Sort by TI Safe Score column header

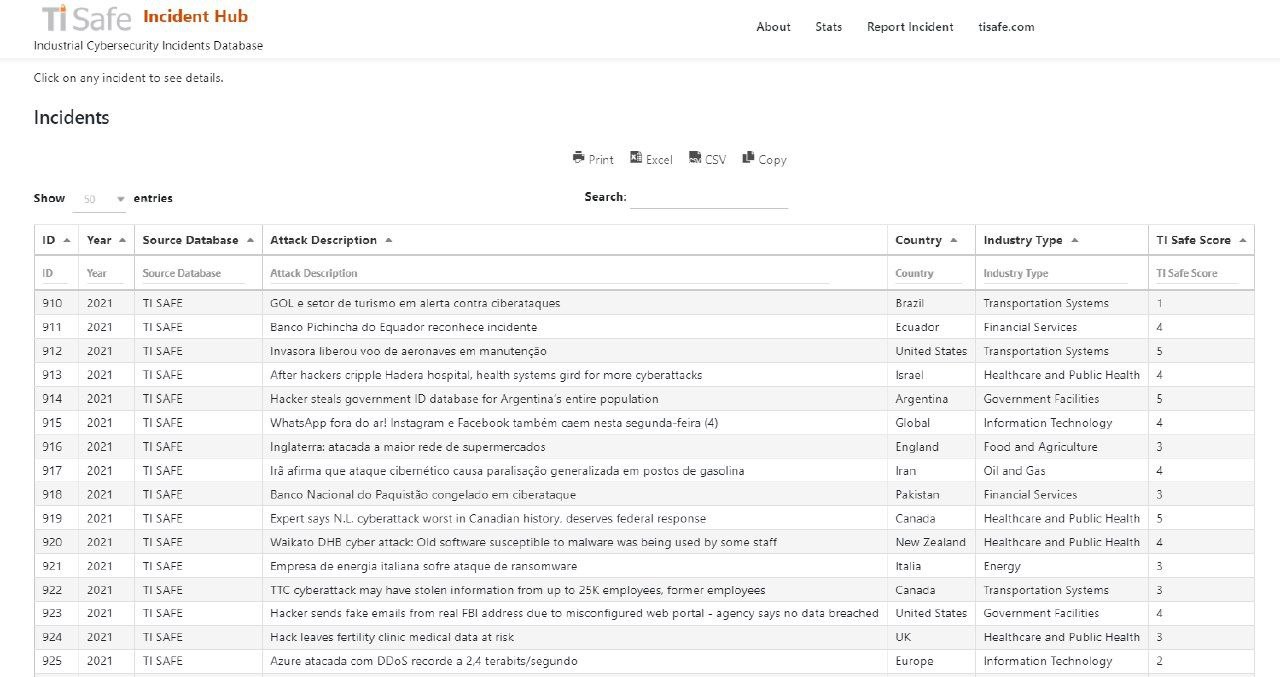tap(1201, 240)
